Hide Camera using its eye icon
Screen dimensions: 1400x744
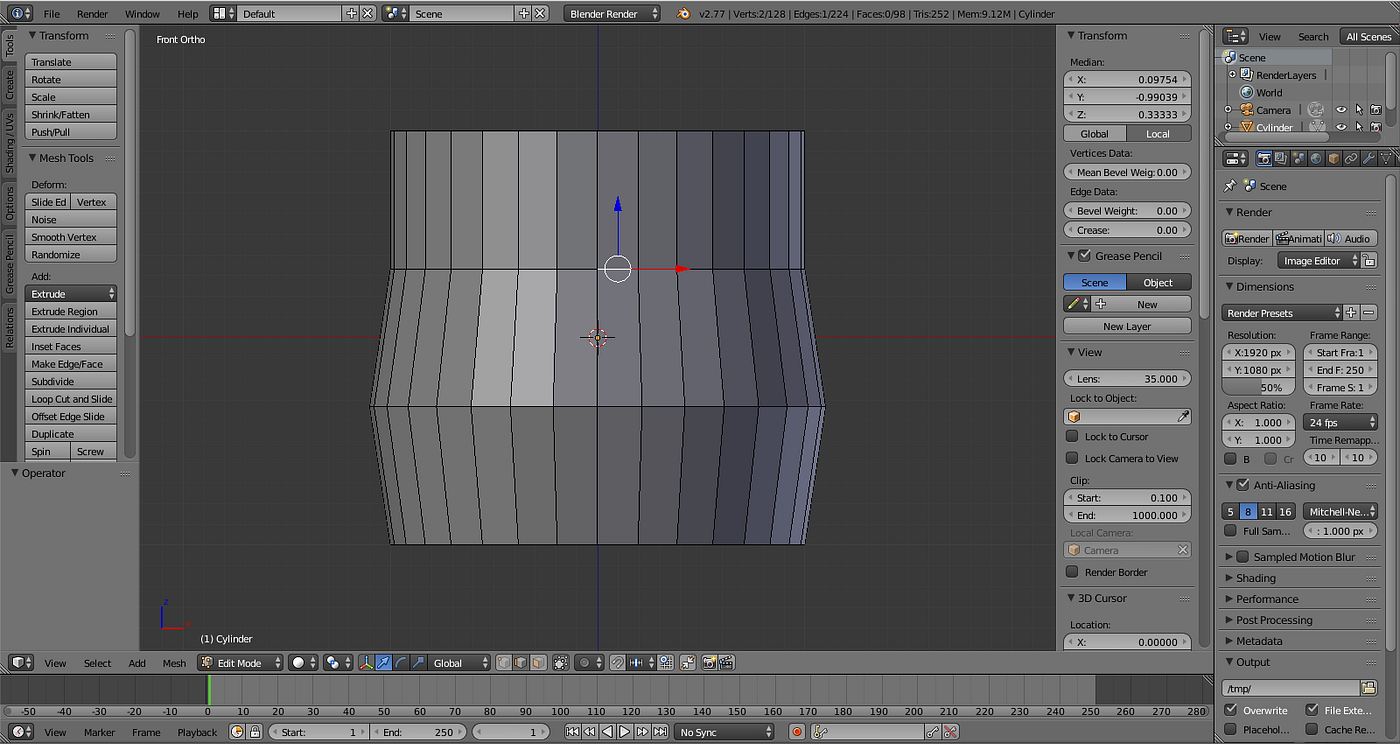pyautogui.click(x=1341, y=110)
